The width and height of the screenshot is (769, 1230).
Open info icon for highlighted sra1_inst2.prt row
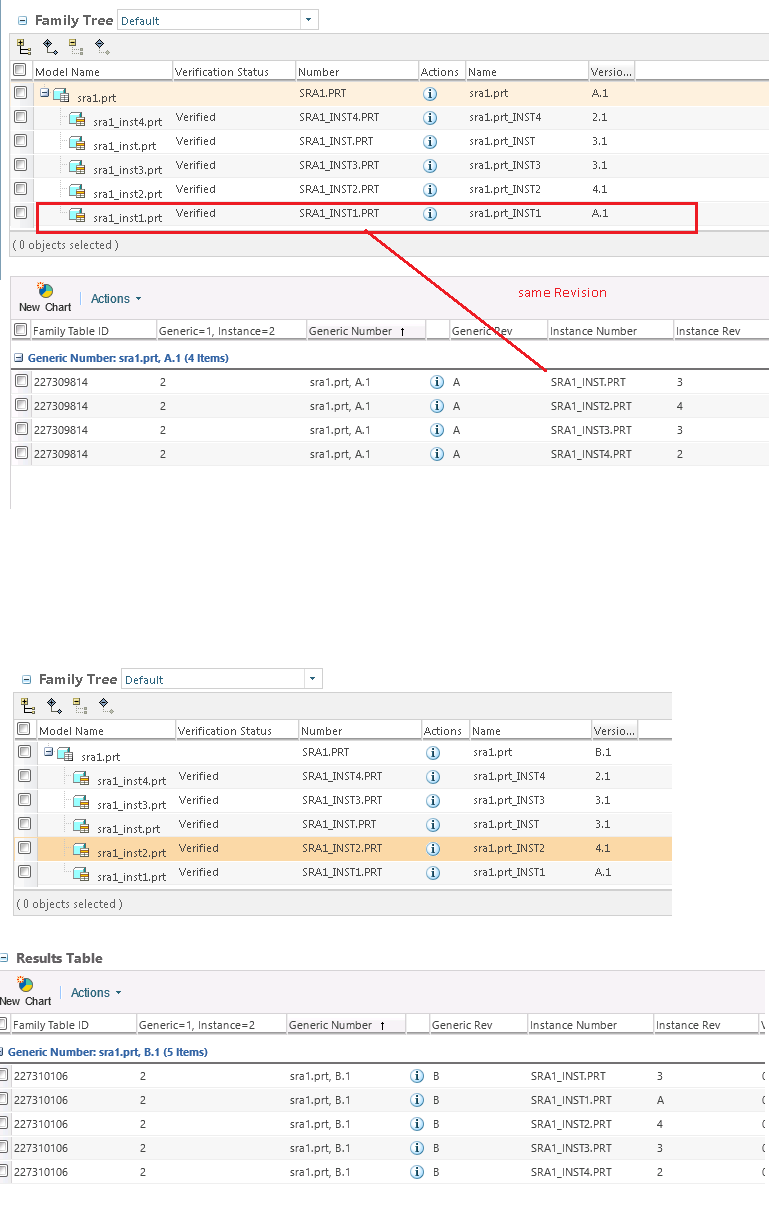pyautogui.click(x=433, y=849)
